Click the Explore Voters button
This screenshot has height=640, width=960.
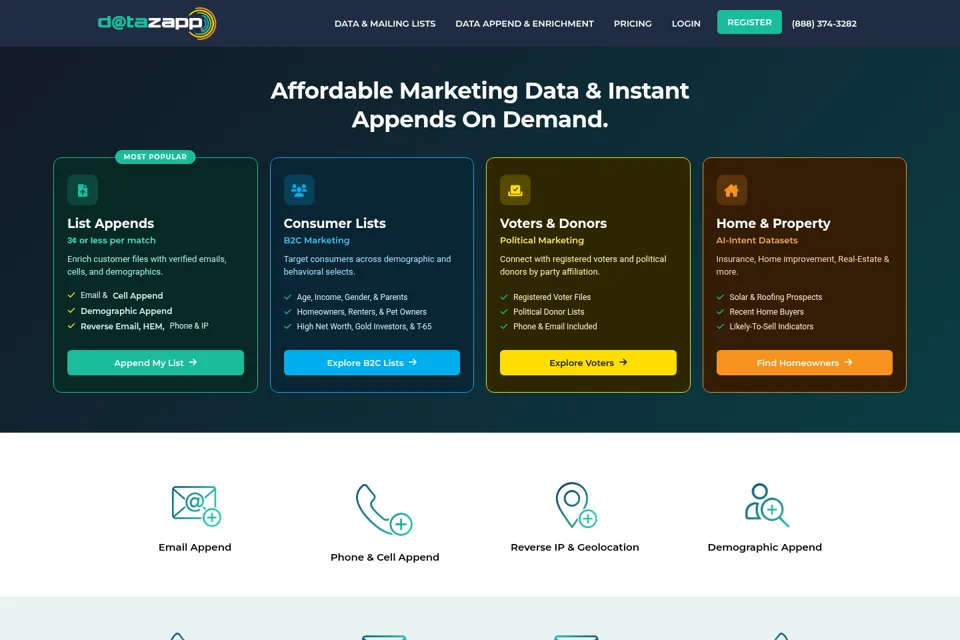point(588,363)
